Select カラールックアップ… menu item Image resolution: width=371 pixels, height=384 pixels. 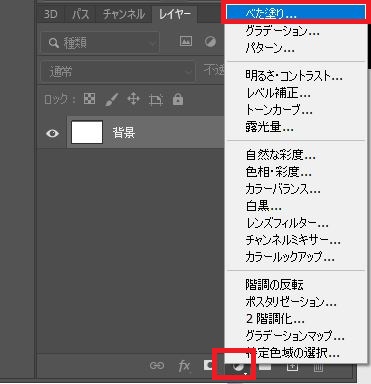click(x=296, y=257)
